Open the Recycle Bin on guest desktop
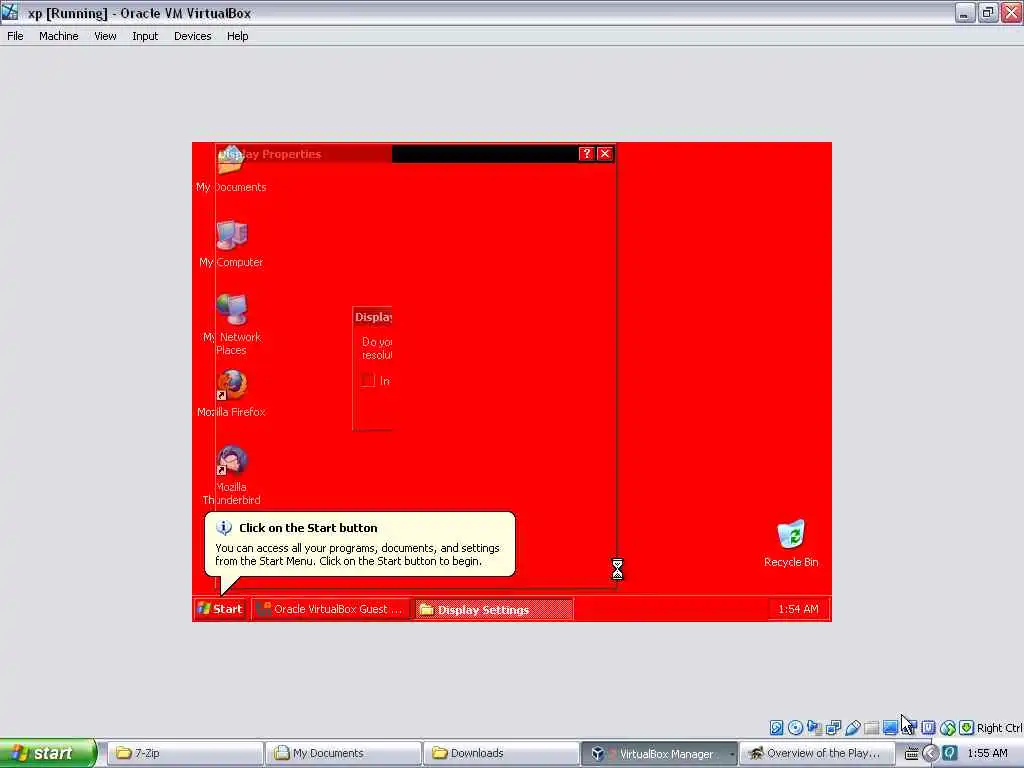The height and width of the screenshot is (768, 1024). tap(791, 543)
